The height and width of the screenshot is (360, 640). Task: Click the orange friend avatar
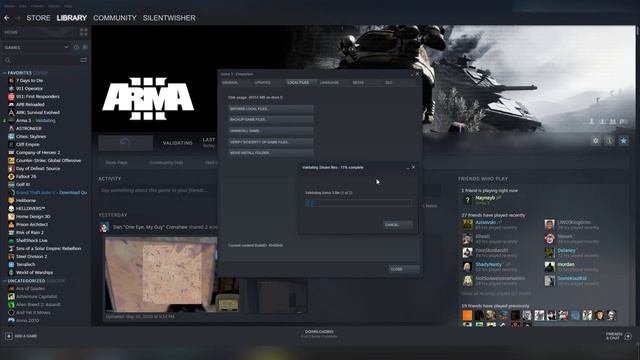point(467,315)
